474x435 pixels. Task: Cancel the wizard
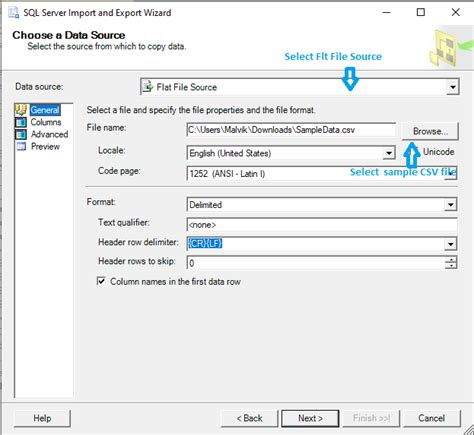click(432, 418)
